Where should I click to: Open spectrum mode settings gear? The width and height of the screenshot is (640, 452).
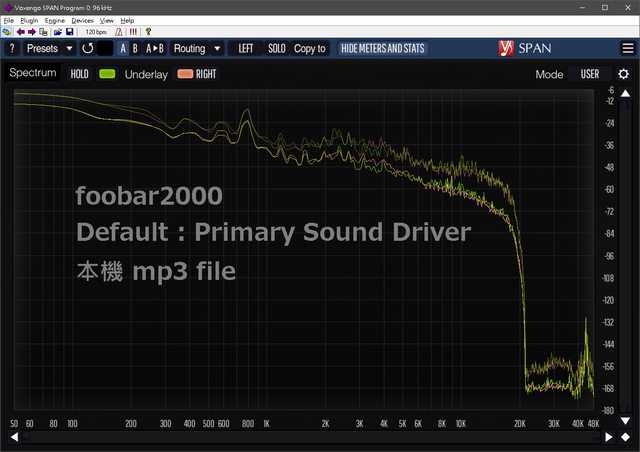click(623, 74)
